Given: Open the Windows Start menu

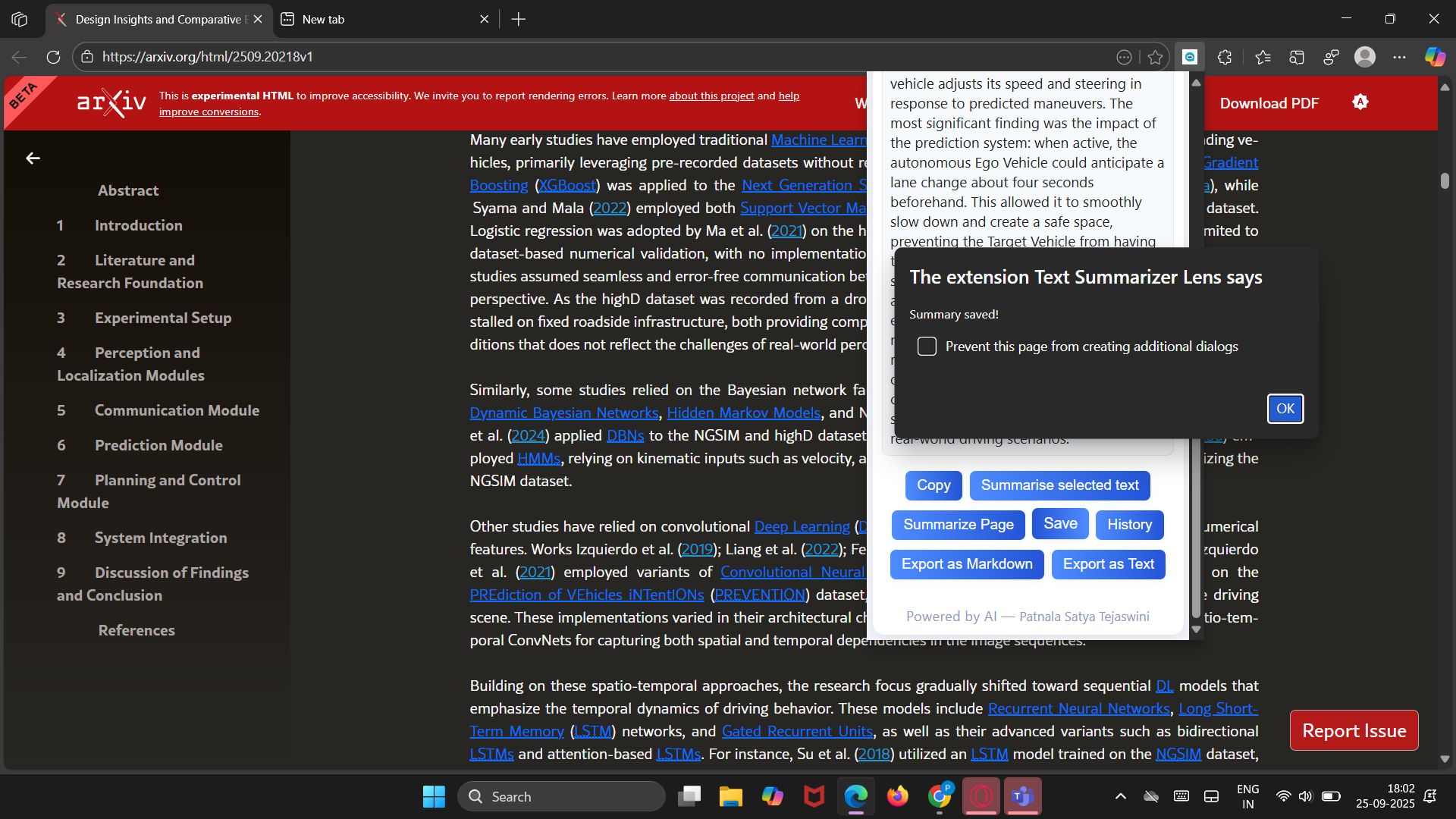Looking at the screenshot, I should (434, 796).
